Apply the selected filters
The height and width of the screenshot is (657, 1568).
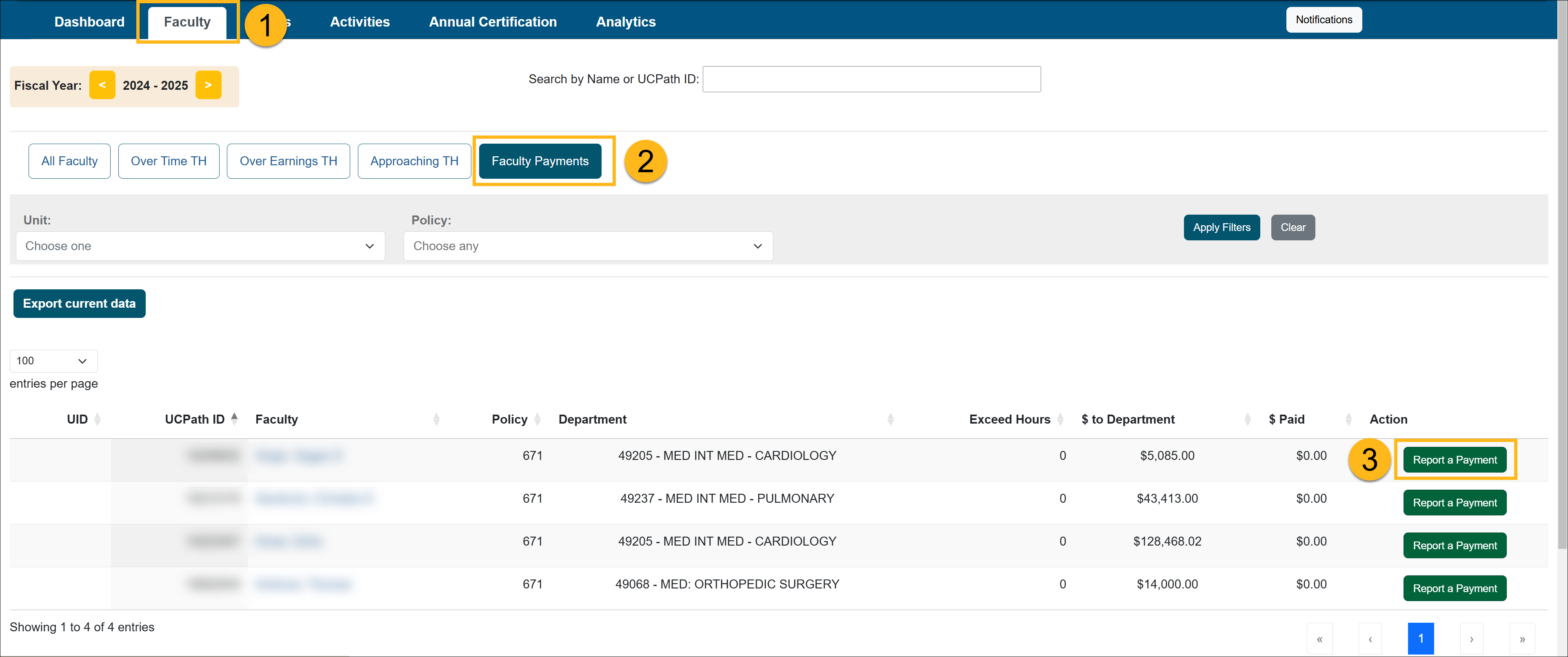click(1222, 228)
